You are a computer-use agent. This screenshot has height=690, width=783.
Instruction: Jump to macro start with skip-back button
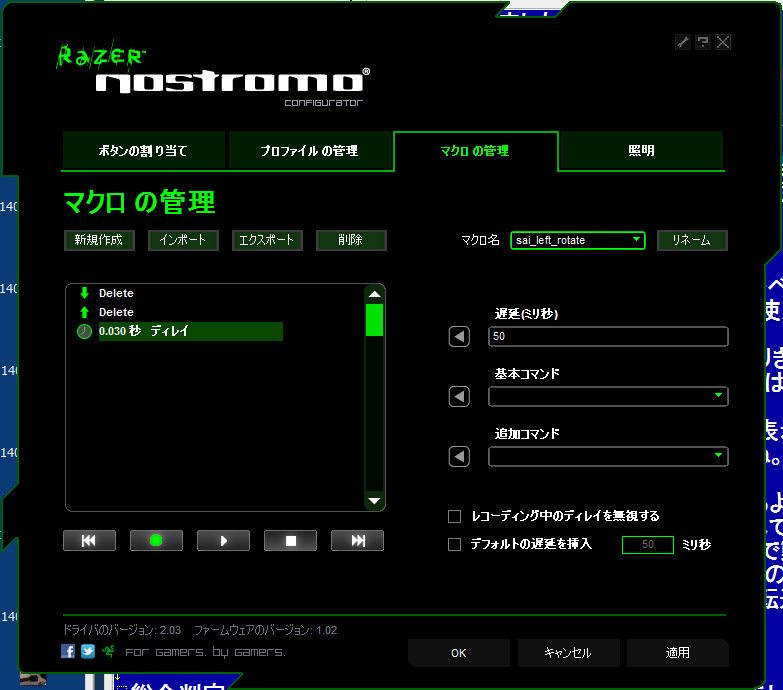pyautogui.click(x=89, y=541)
